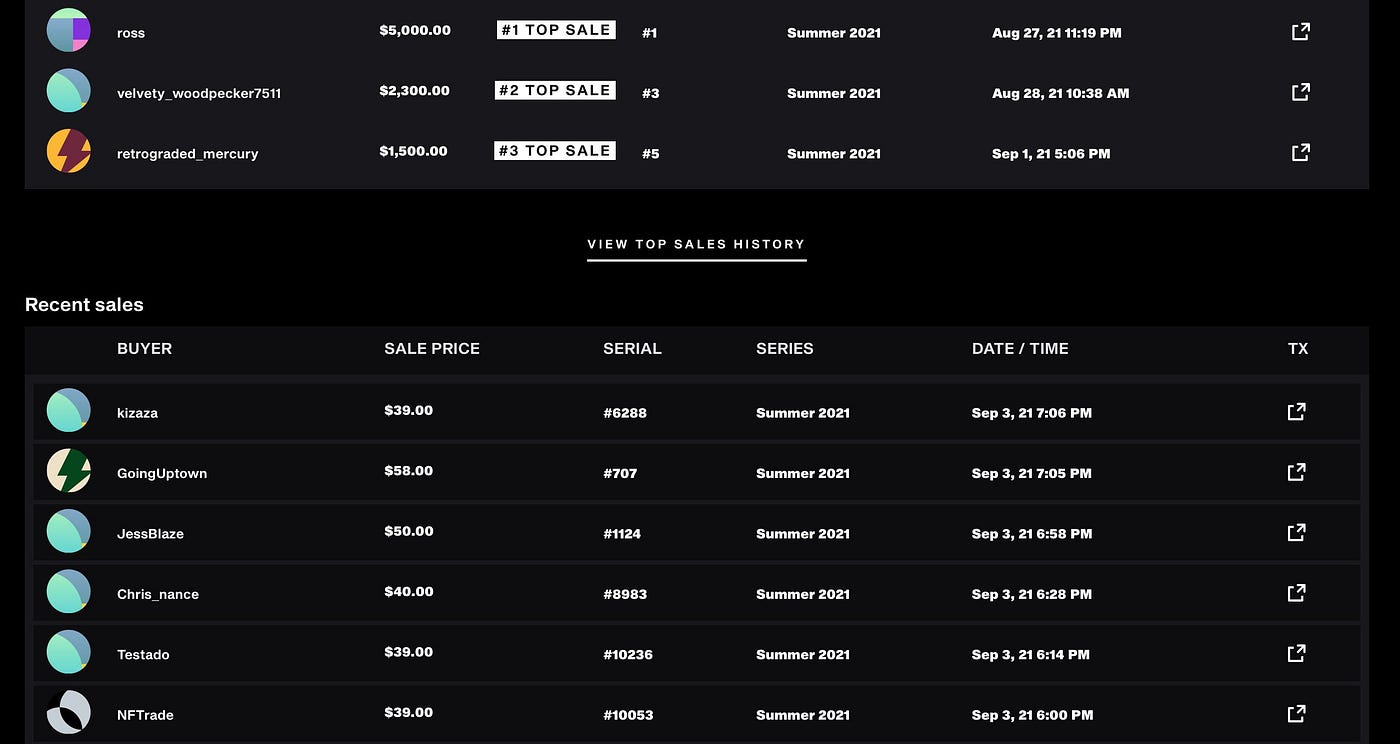Open buyer name velvety_woodpecker7511
Screen dimensions: 1400x744
(199, 94)
